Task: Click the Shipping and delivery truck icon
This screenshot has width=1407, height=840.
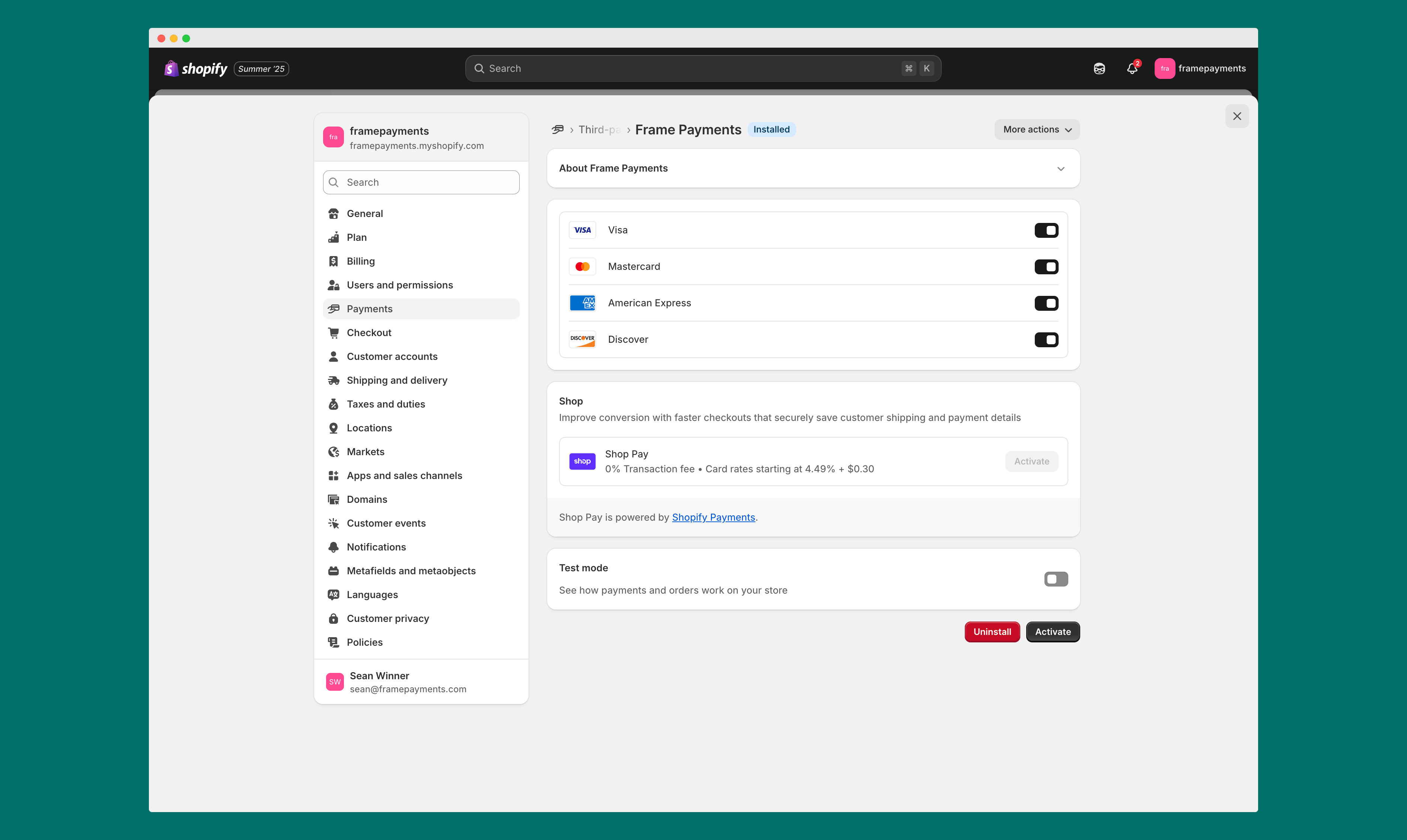Action: [x=334, y=380]
